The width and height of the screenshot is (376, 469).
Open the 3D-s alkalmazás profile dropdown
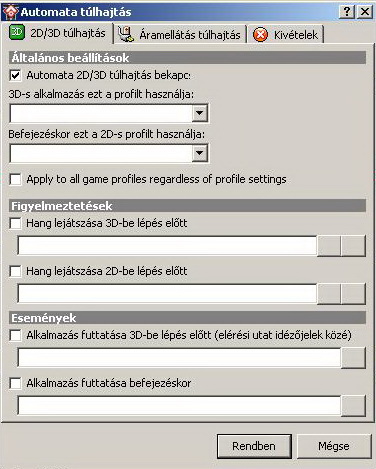click(x=200, y=113)
